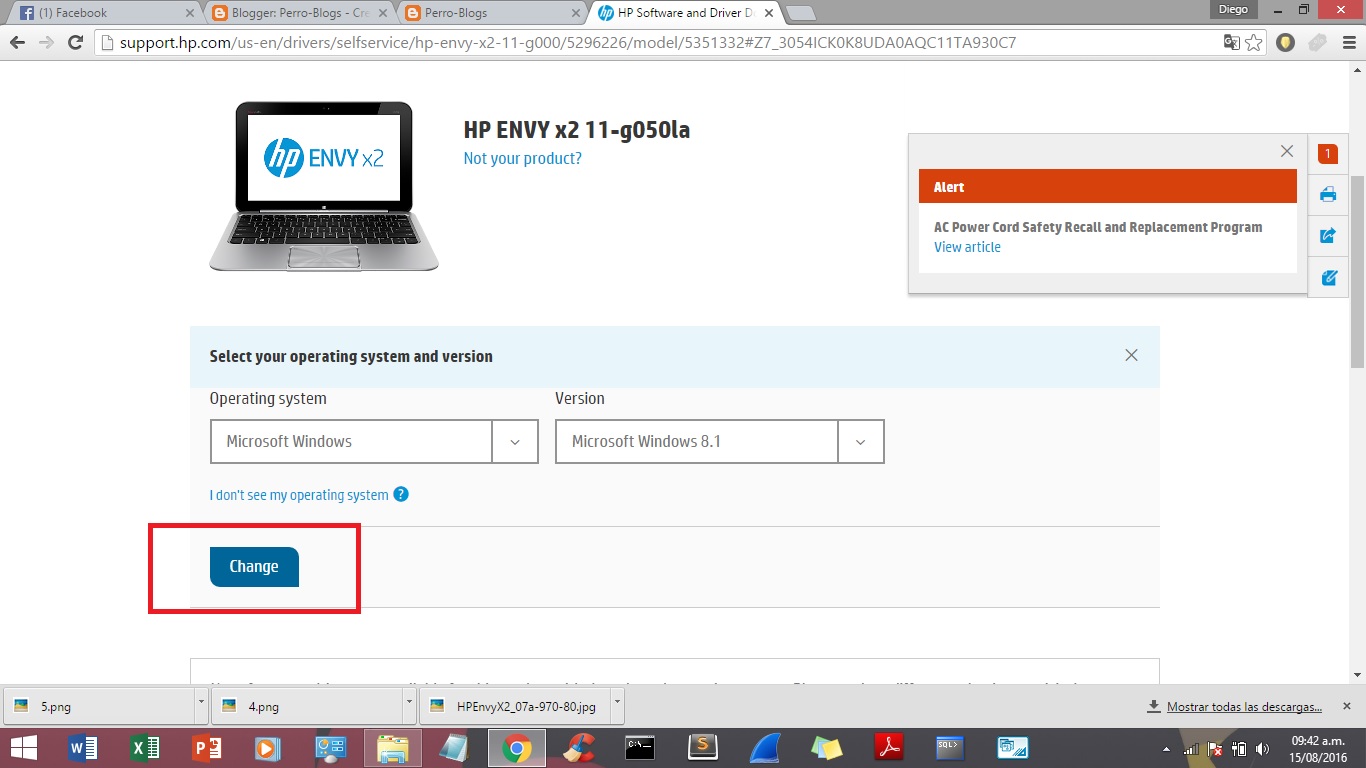The image size is (1366, 768).
Task: Click the Not your product? link
Action: (522, 158)
